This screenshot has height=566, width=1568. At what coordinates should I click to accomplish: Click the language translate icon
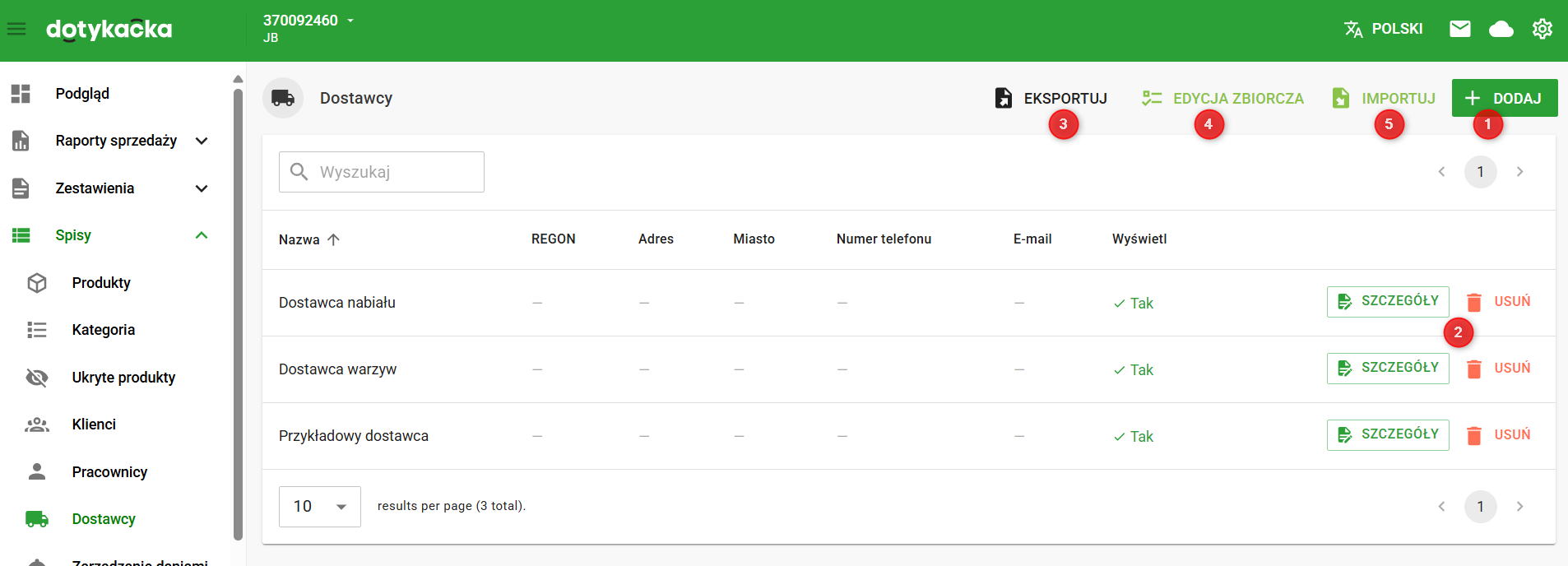[x=1352, y=30]
